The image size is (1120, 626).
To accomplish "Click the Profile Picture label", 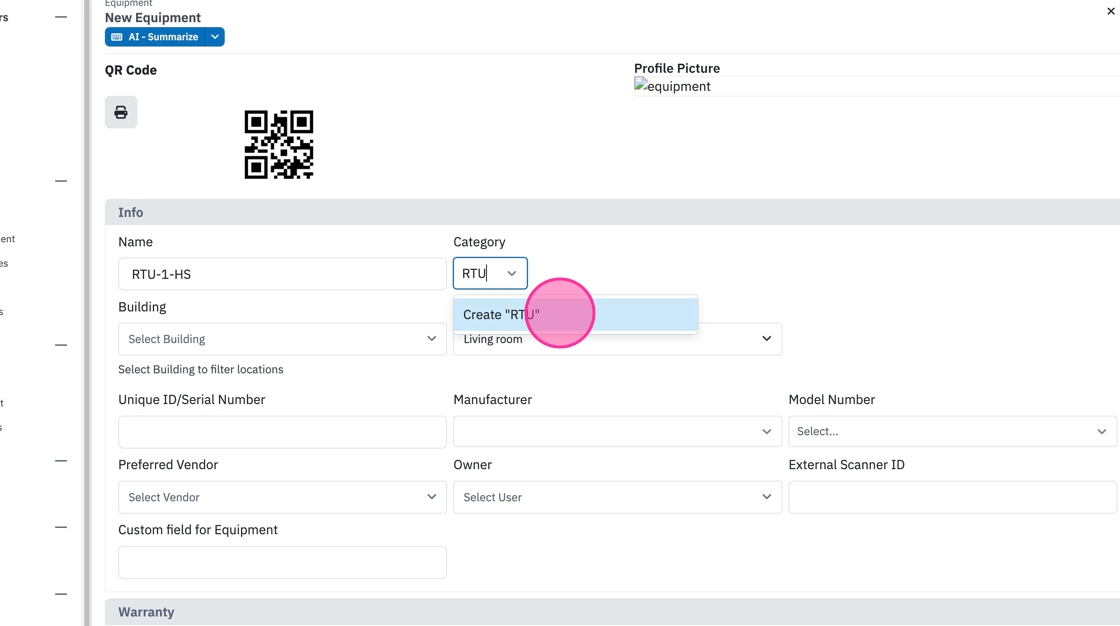I will click(x=677, y=69).
